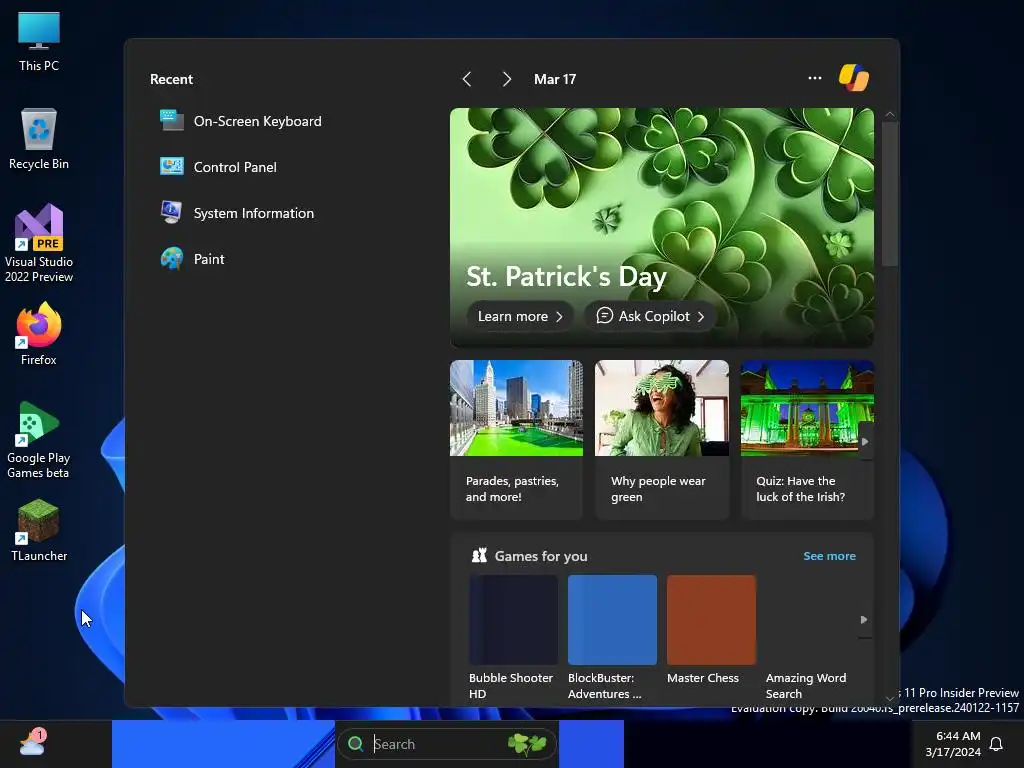Click the search panel scrollbar down arrow
Image resolution: width=1024 pixels, height=768 pixels.
[889, 698]
